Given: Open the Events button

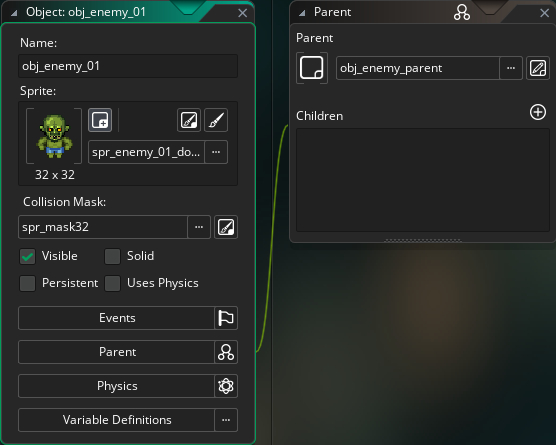Looking at the screenshot, I should 117,318.
